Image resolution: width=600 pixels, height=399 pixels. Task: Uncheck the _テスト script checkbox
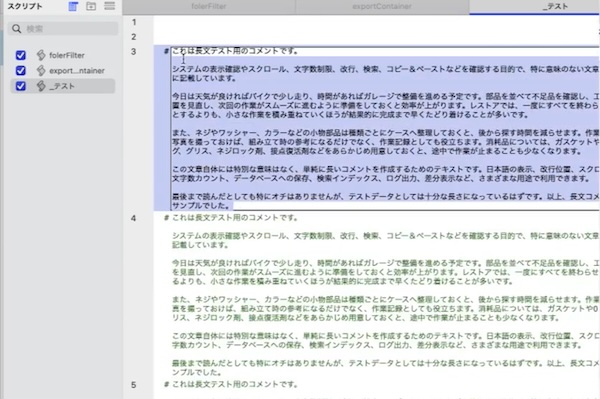[x=21, y=86]
